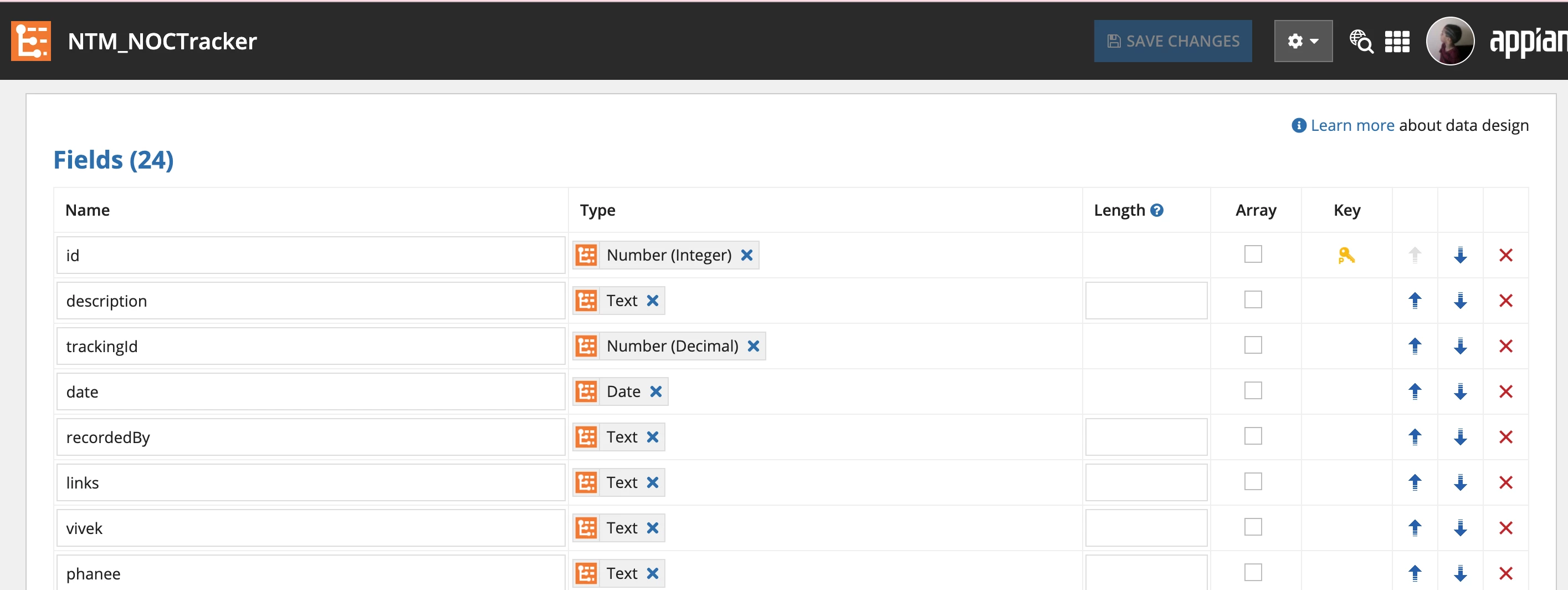Click the Length help question mark icon
Image resolution: width=1568 pixels, height=590 pixels.
1156,210
